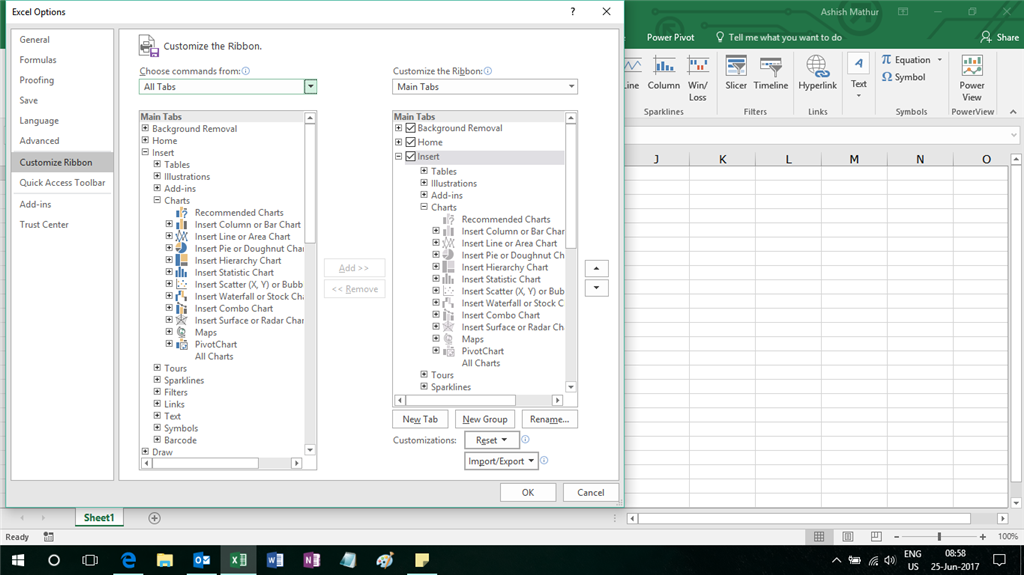The image size is (1024, 575).
Task: Click the New Group button
Action: click(485, 419)
